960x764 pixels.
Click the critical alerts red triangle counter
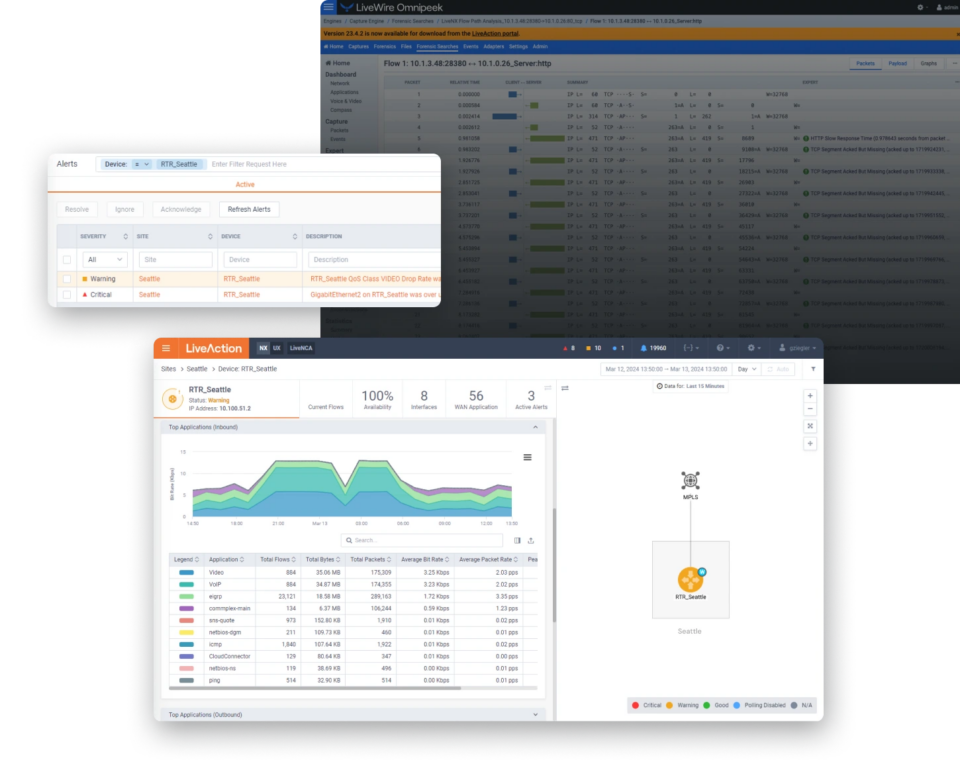[569, 348]
